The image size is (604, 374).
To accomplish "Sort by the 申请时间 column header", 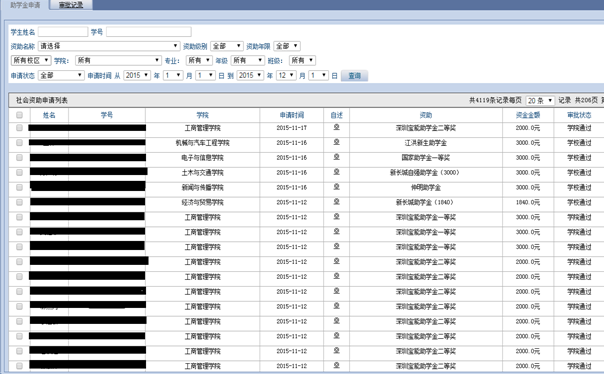I will click(292, 115).
